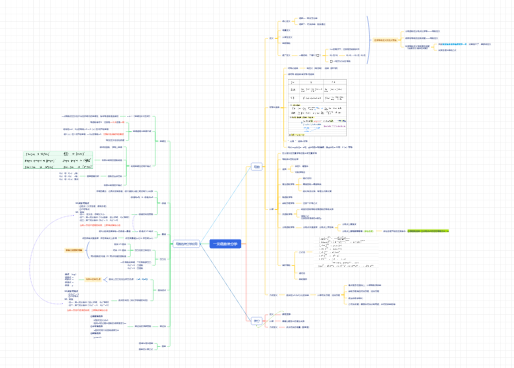Viewport: 514px width, 368px height.
Task: Click the red text line below upper notes block
Action: pos(100,225)
